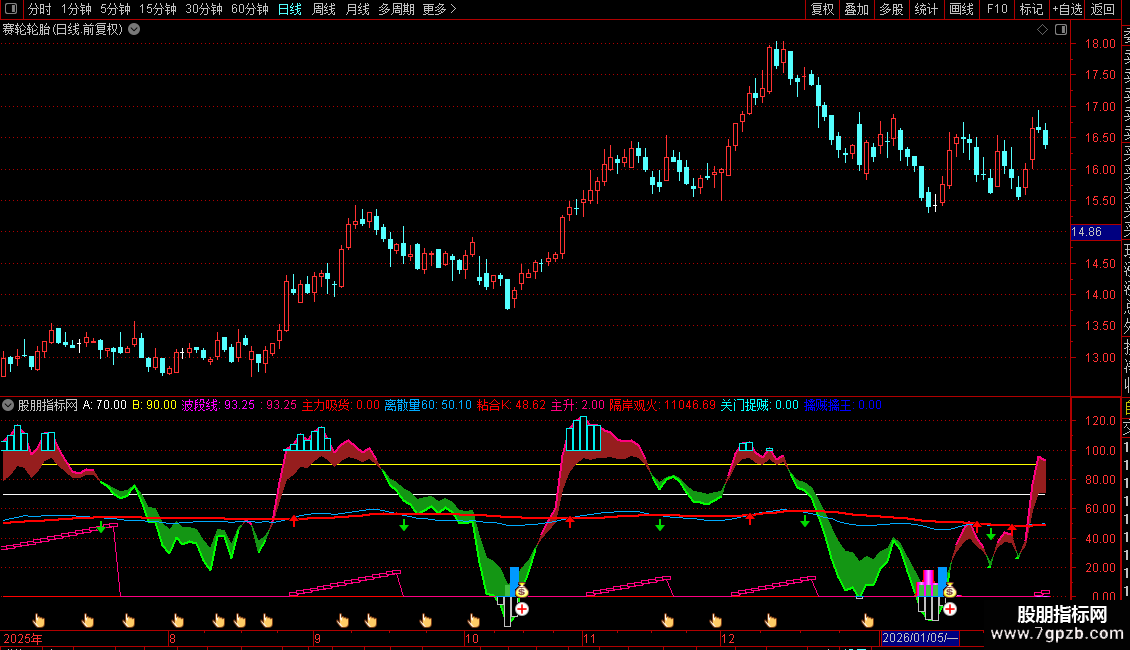This screenshot has width=1130, height=650.
Task: Click the 统计 statistics button
Action: point(926,9)
